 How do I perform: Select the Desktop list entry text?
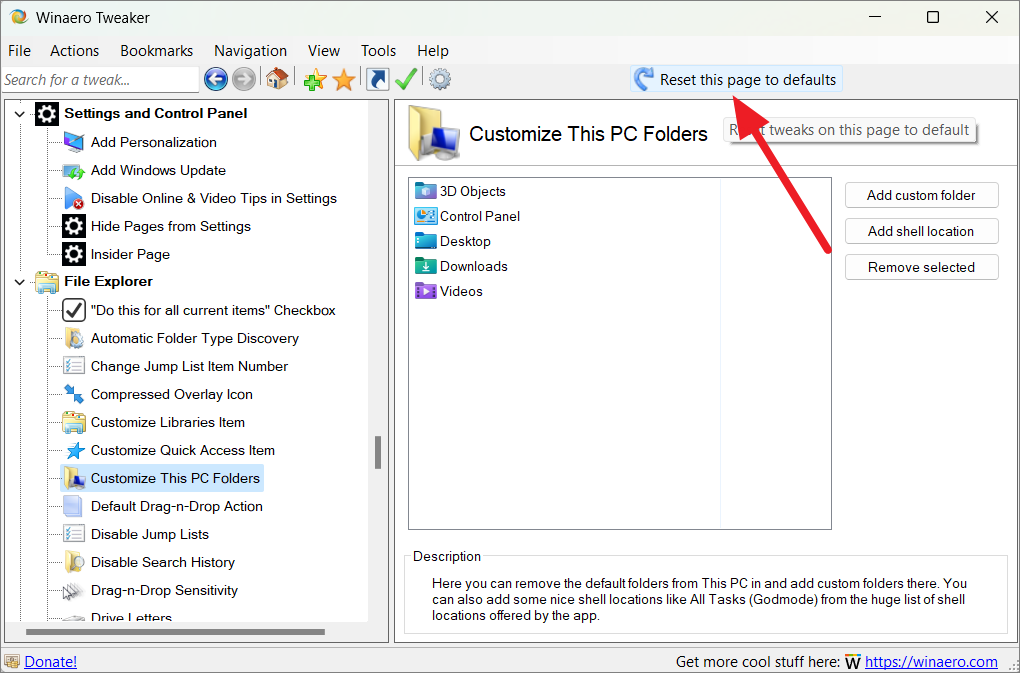tap(465, 241)
